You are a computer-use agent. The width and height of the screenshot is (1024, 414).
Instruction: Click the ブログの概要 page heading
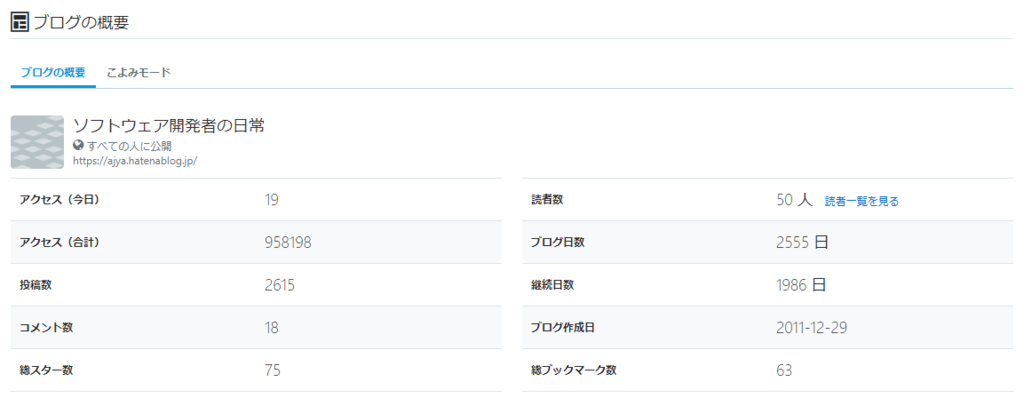(x=81, y=22)
